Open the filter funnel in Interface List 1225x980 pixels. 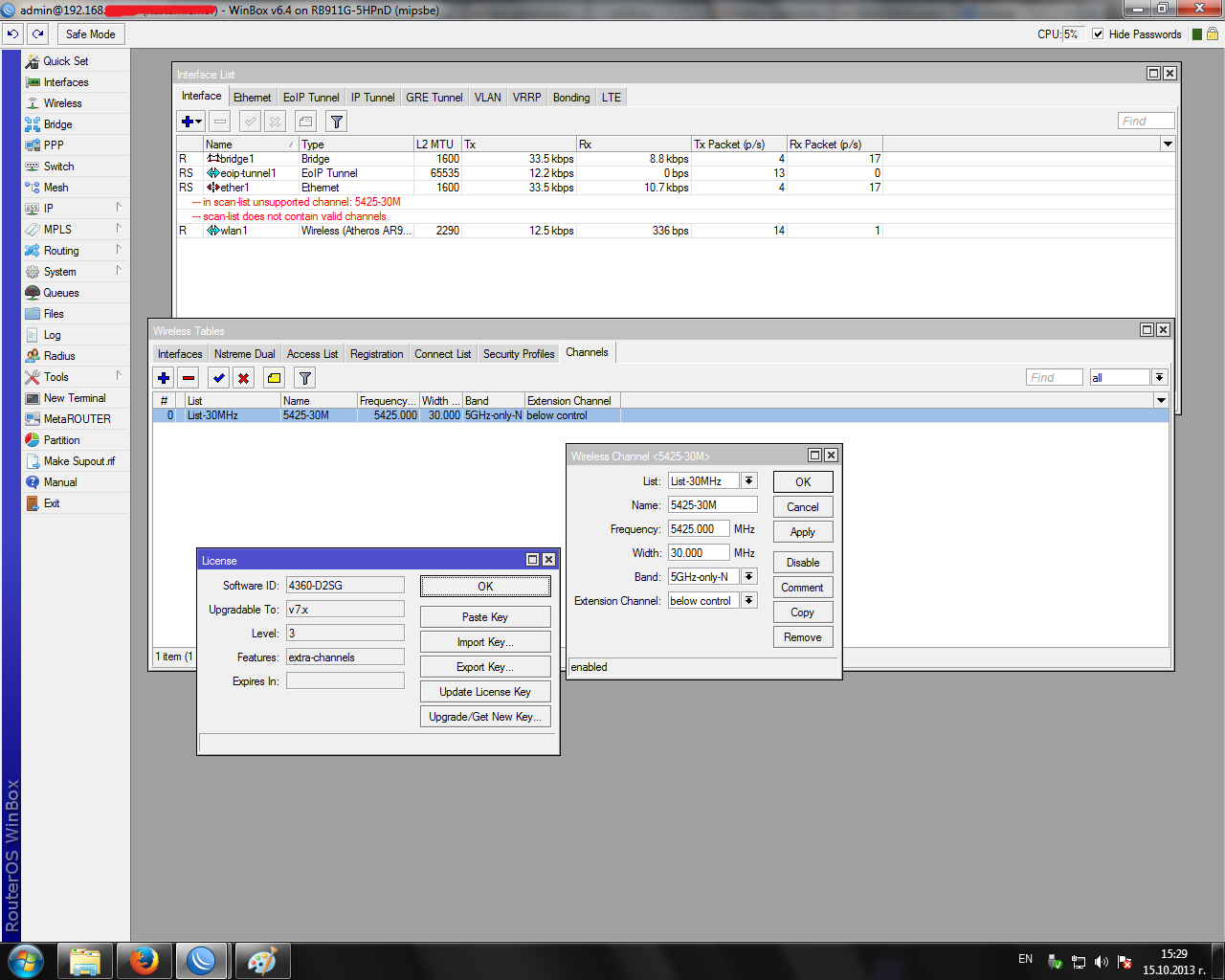336,121
